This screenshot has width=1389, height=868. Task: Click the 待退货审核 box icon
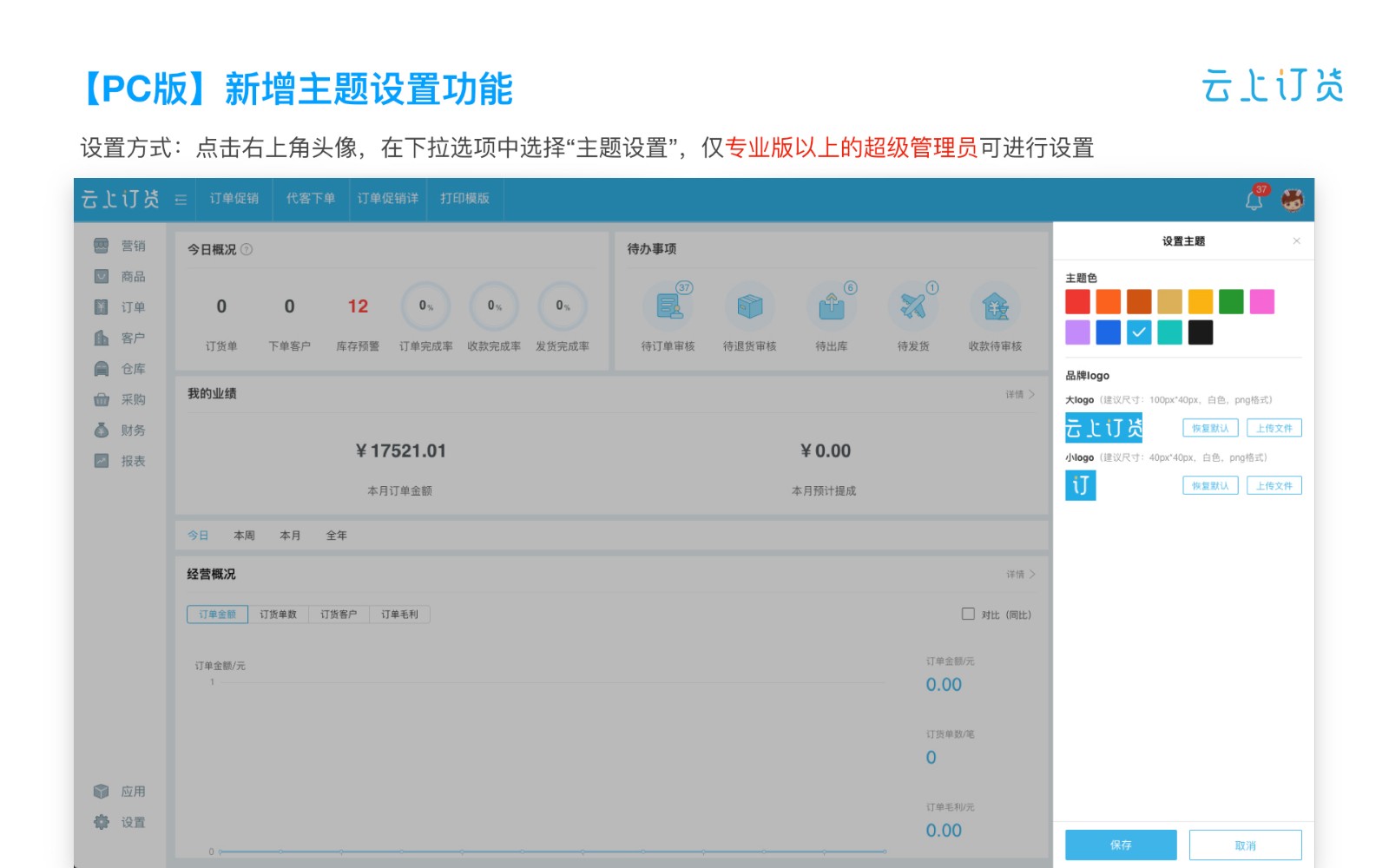click(749, 306)
